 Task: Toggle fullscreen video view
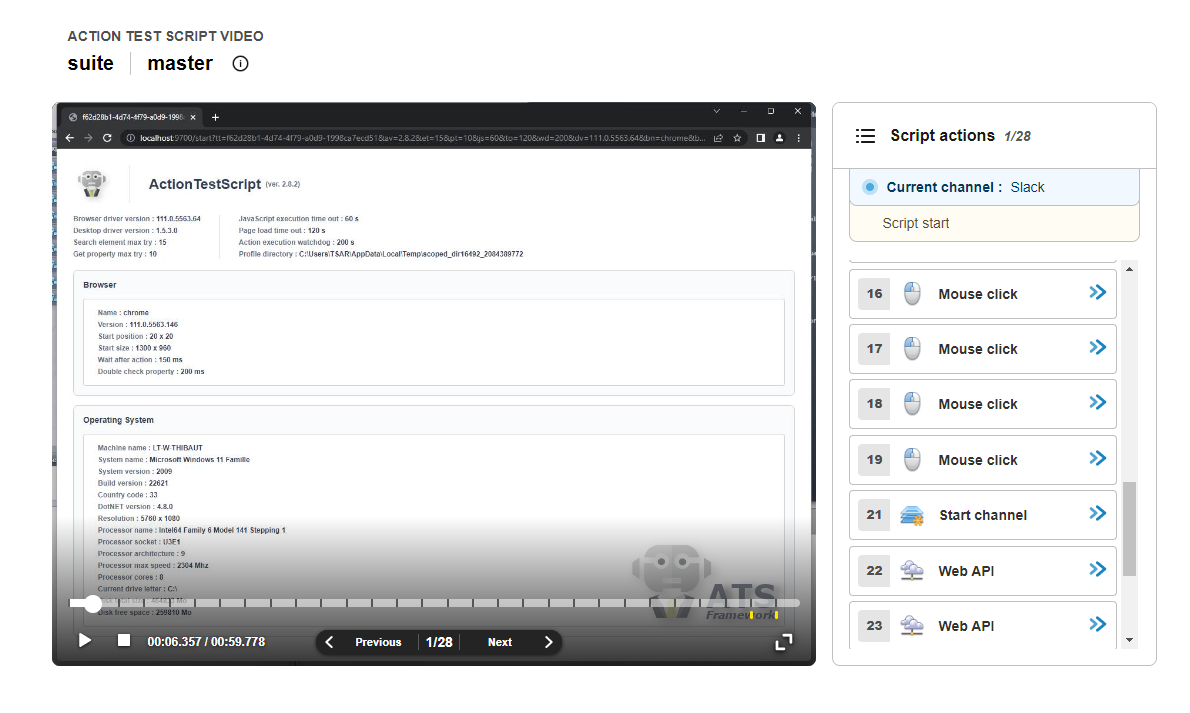click(783, 642)
